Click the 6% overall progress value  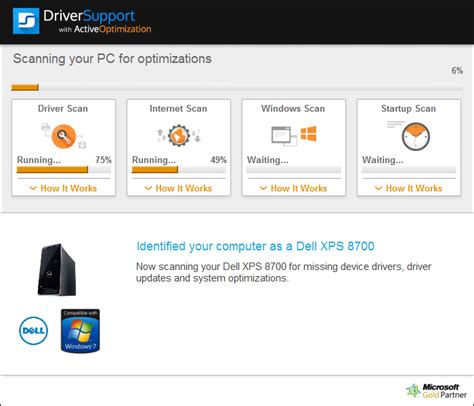457,71
